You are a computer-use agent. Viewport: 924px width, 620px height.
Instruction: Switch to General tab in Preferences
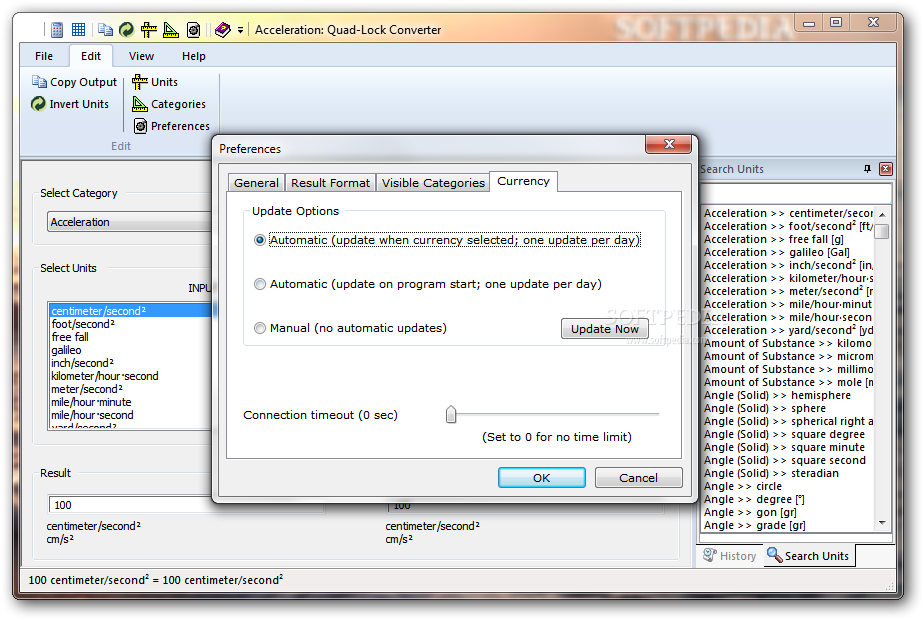click(256, 183)
